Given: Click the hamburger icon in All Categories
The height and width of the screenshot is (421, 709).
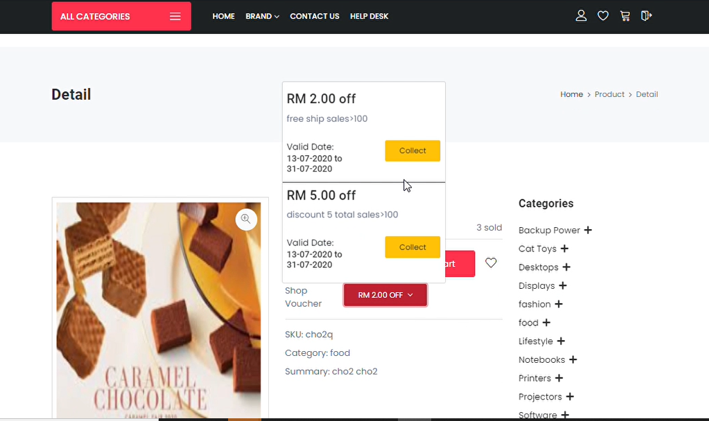Looking at the screenshot, I should tap(175, 16).
